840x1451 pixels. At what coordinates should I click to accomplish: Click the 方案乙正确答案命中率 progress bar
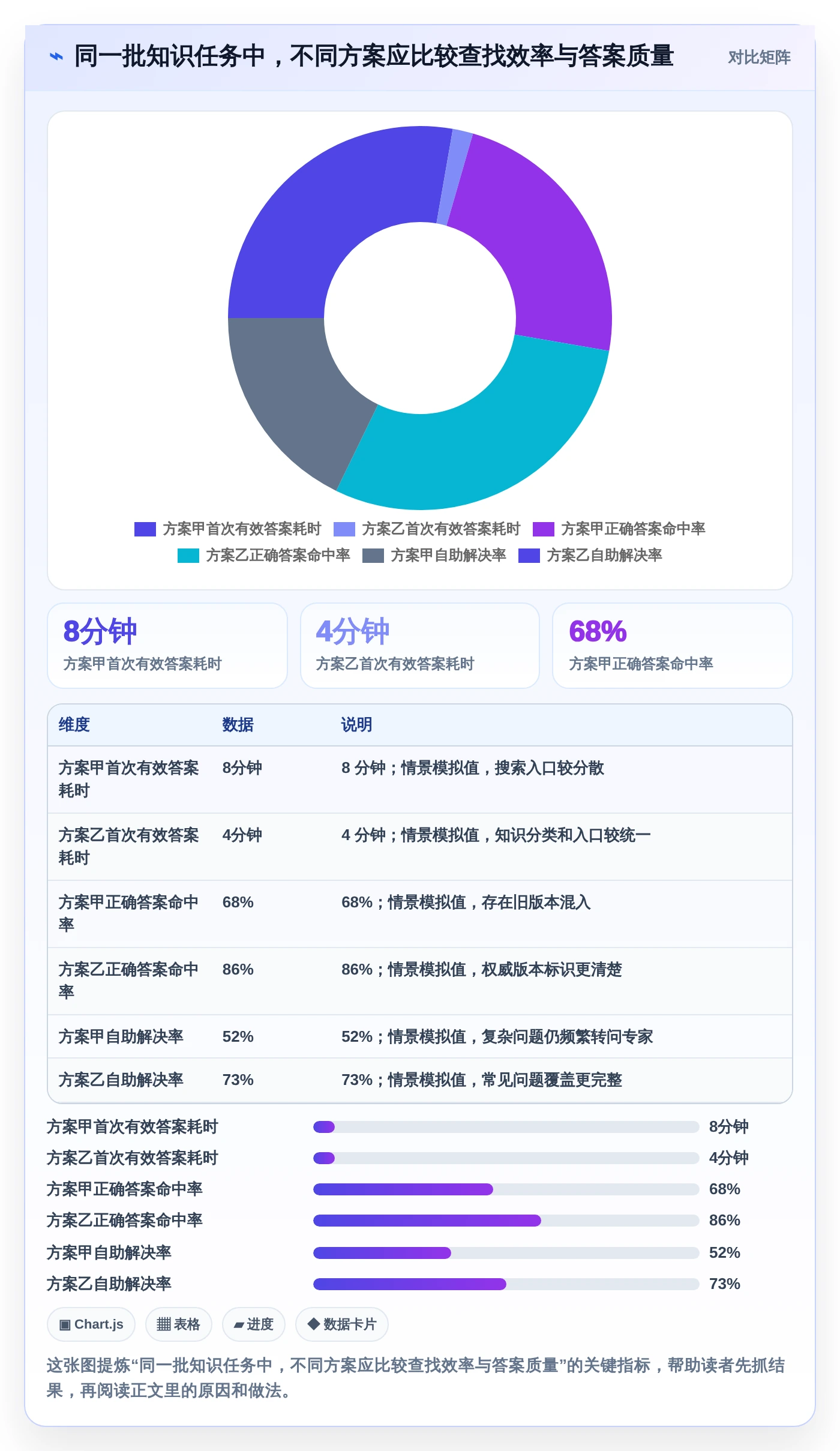[x=506, y=1221]
